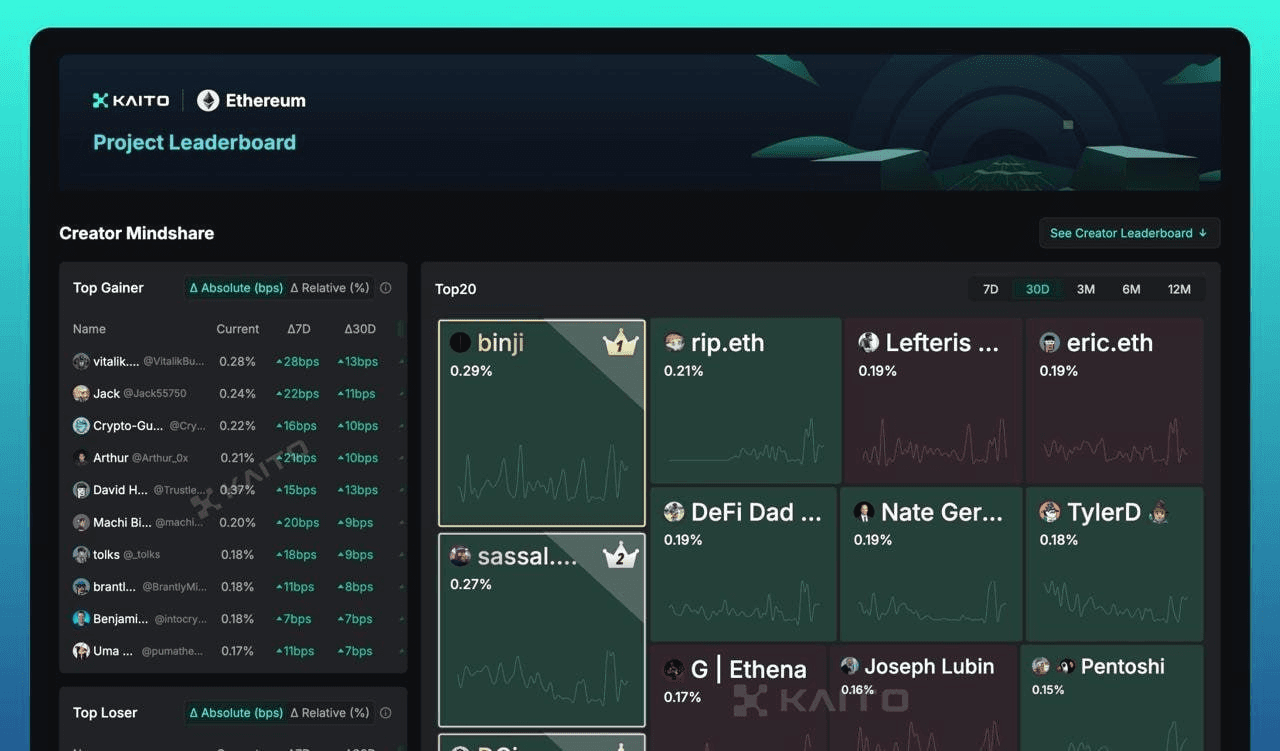Image resolution: width=1280 pixels, height=751 pixels.
Task: Click the Kaito logo in the header
Action: [131, 100]
